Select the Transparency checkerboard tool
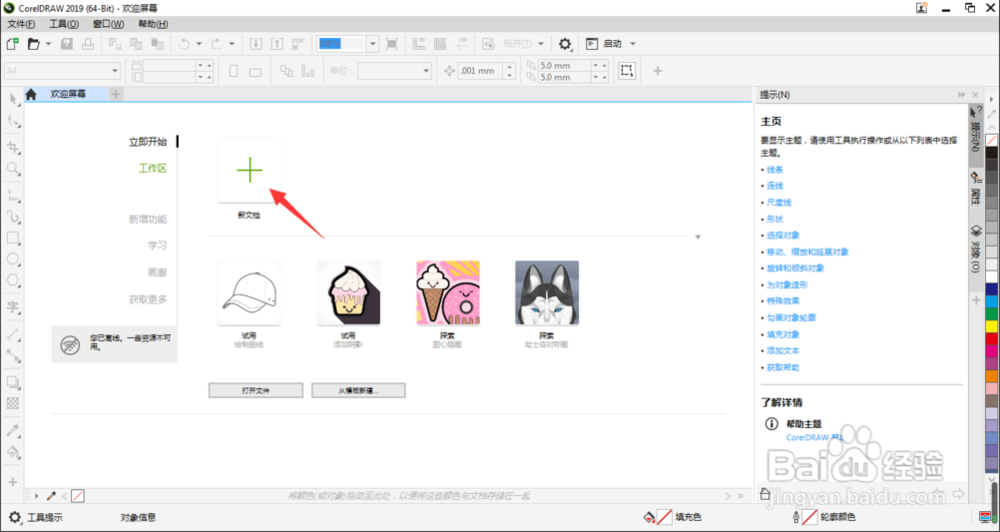Screen dimensions: 1000x532 13,403
